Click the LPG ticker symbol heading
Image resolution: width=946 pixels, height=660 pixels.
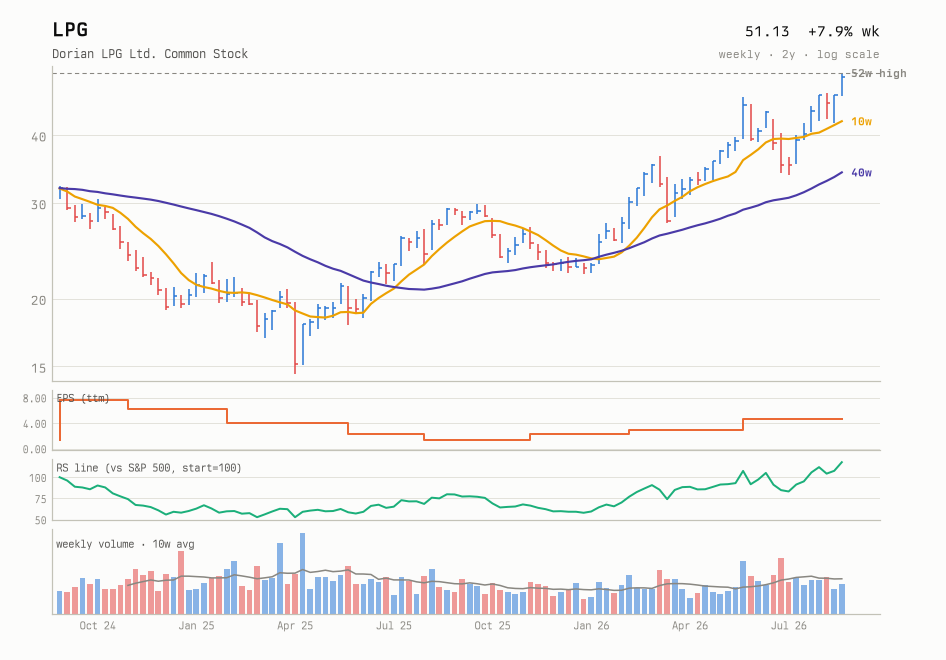click(70, 30)
